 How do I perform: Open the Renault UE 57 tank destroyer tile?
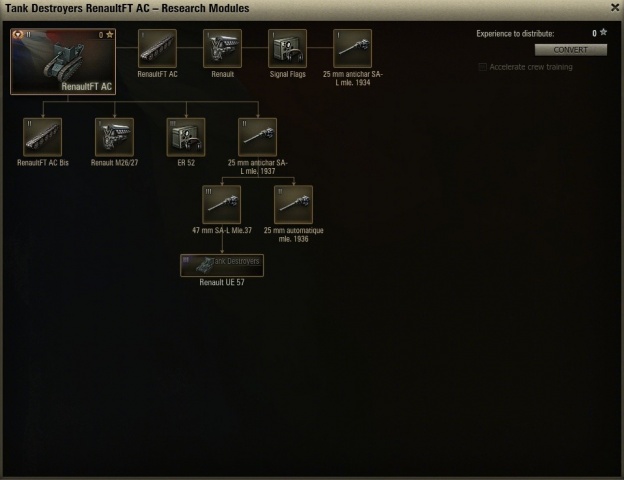[222, 265]
